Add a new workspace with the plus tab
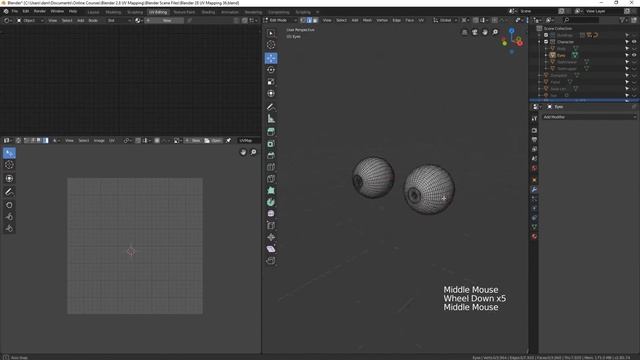Image resolution: width=640 pixels, height=360 pixels. (318, 12)
